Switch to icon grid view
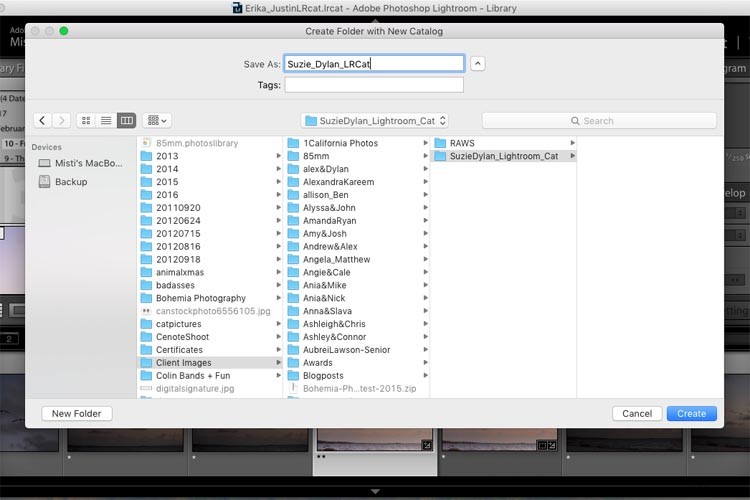750x500 pixels. [x=86, y=120]
